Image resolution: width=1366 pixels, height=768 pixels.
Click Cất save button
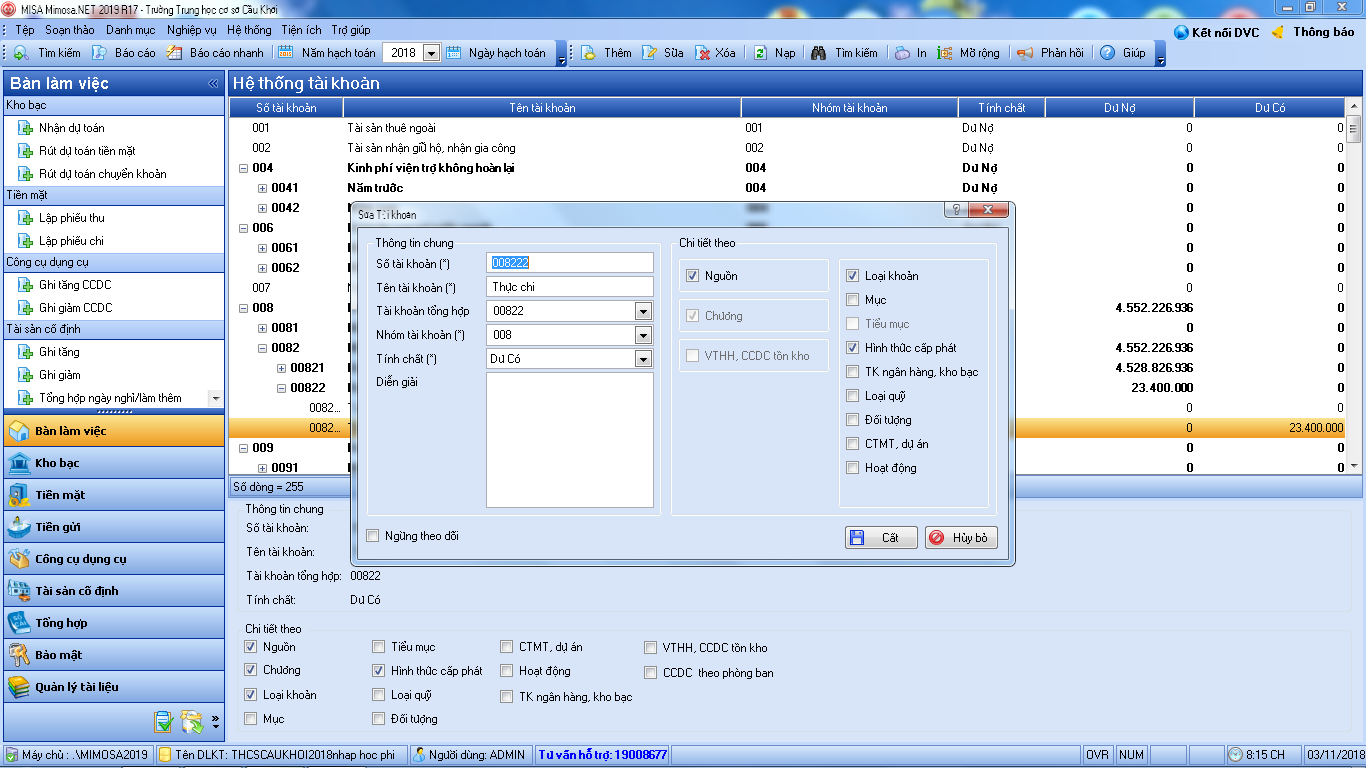[880, 538]
